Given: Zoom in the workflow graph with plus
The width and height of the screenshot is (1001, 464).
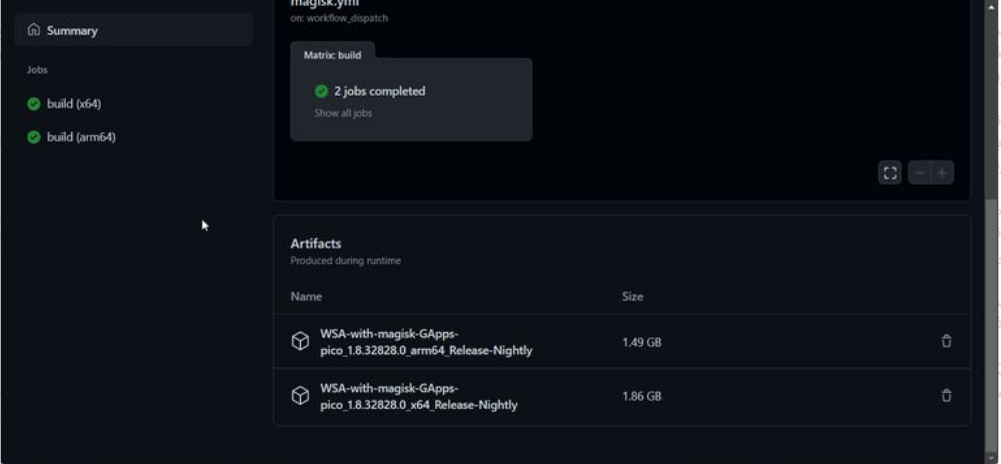Looking at the screenshot, I should coord(942,173).
